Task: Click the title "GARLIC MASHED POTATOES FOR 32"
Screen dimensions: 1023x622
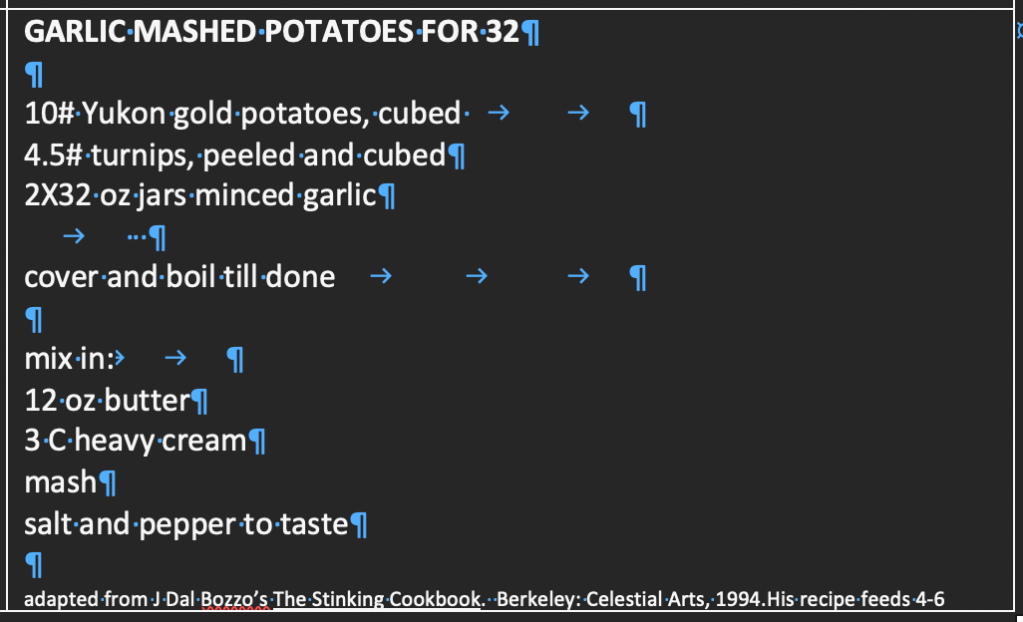Action: pos(270,33)
